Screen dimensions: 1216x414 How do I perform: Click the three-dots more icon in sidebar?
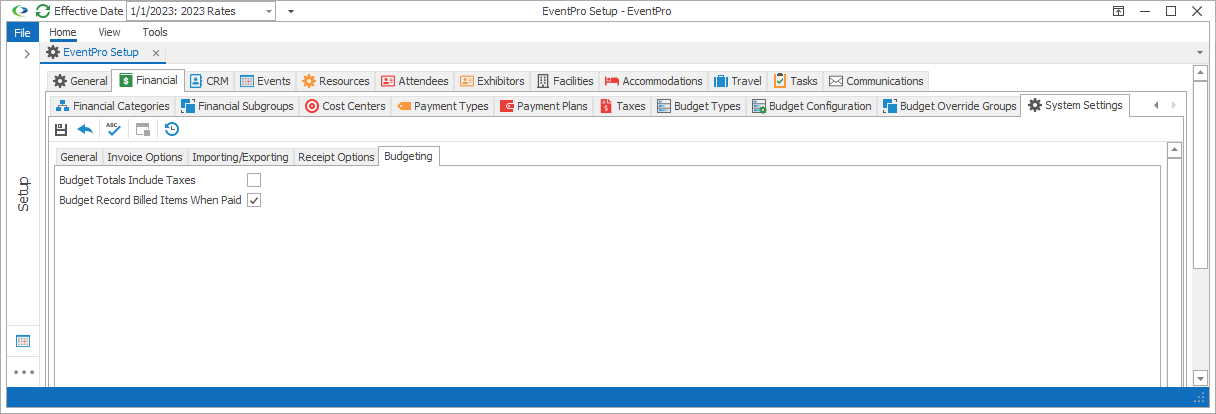pyautogui.click(x=23, y=372)
